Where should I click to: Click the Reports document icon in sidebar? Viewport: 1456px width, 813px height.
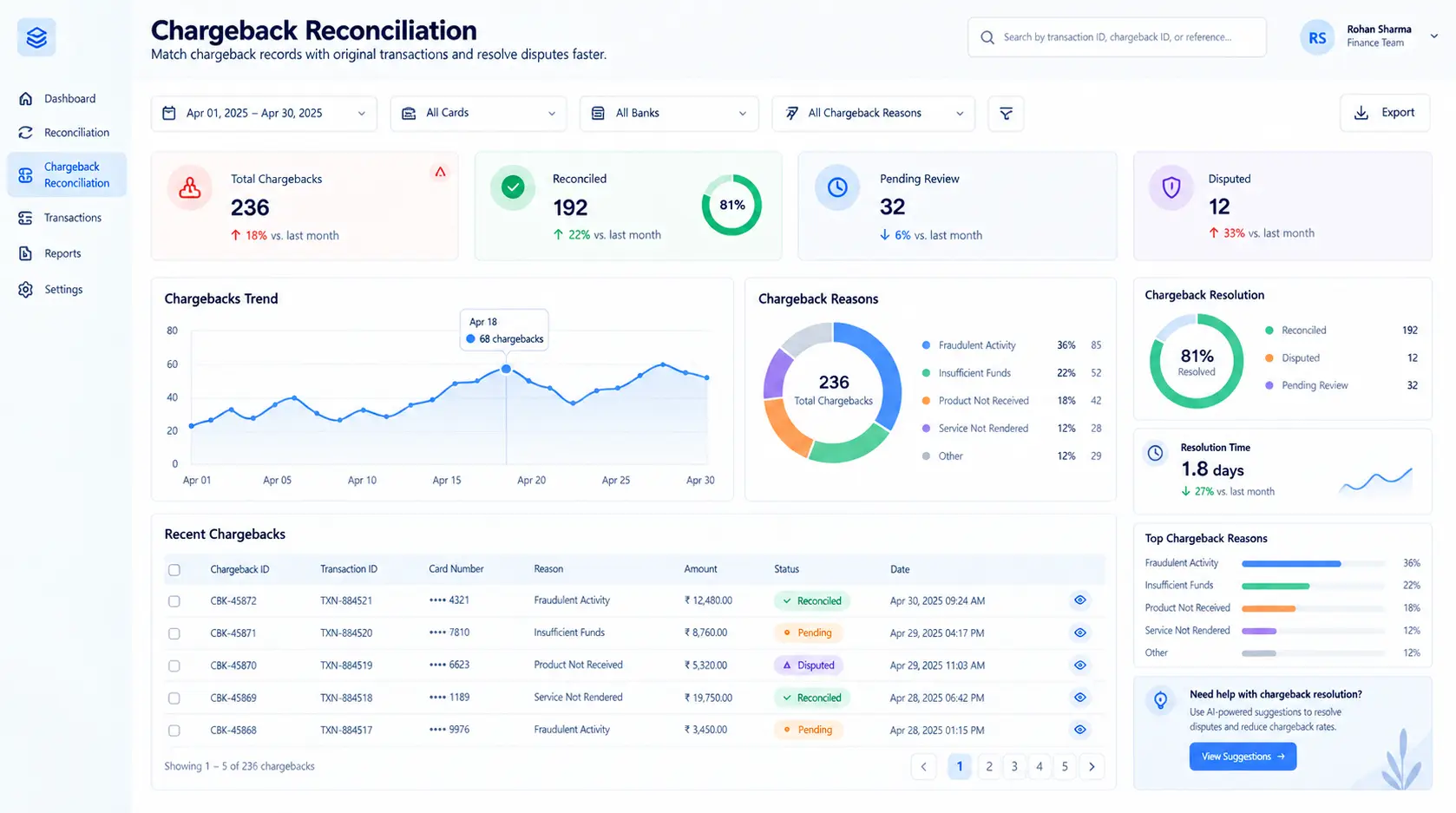tap(26, 253)
